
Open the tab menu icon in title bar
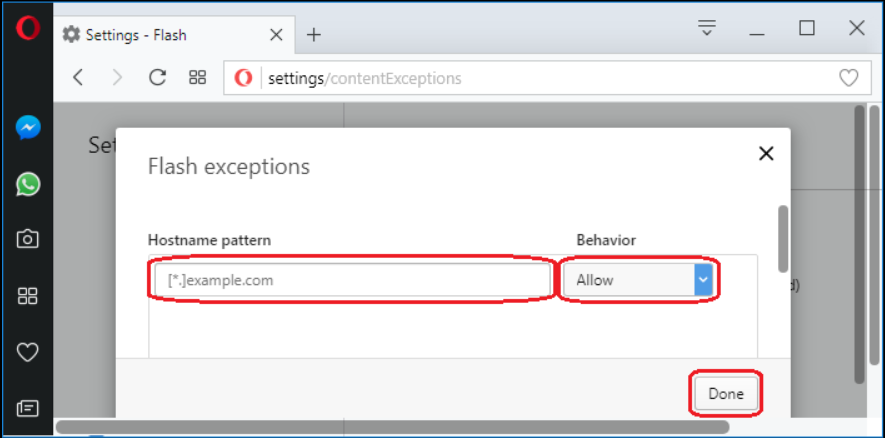[707, 28]
